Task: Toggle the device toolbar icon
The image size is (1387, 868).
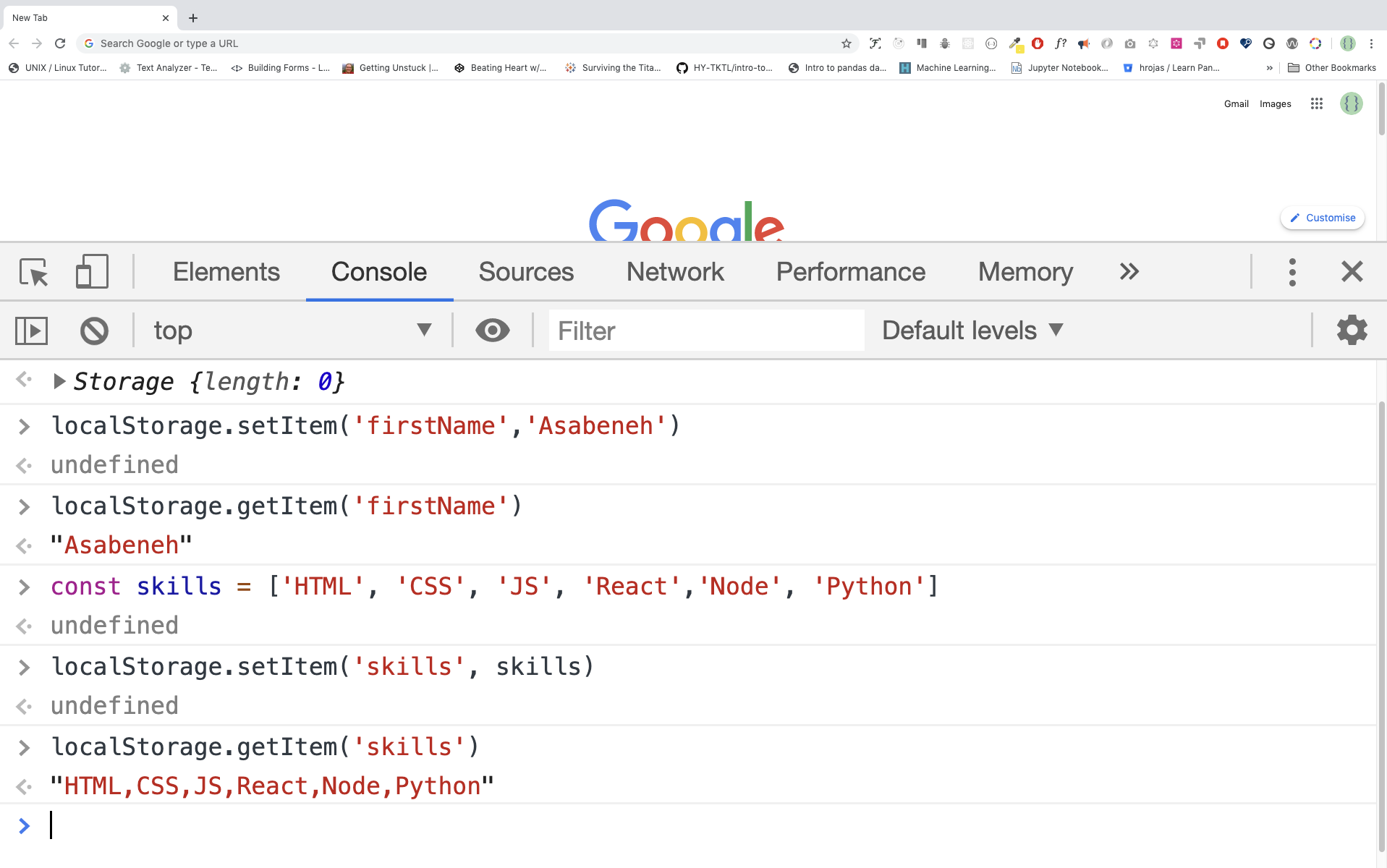Action: coord(92,272)
